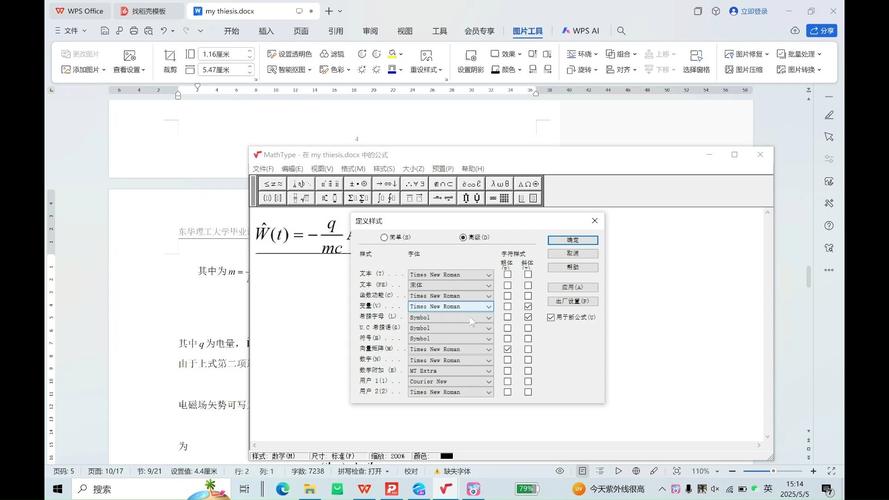This screenshot has height=500, width=889.
Task: Open MathType relational symbols palette (≤≠≈)
Action: coord(273,184)
